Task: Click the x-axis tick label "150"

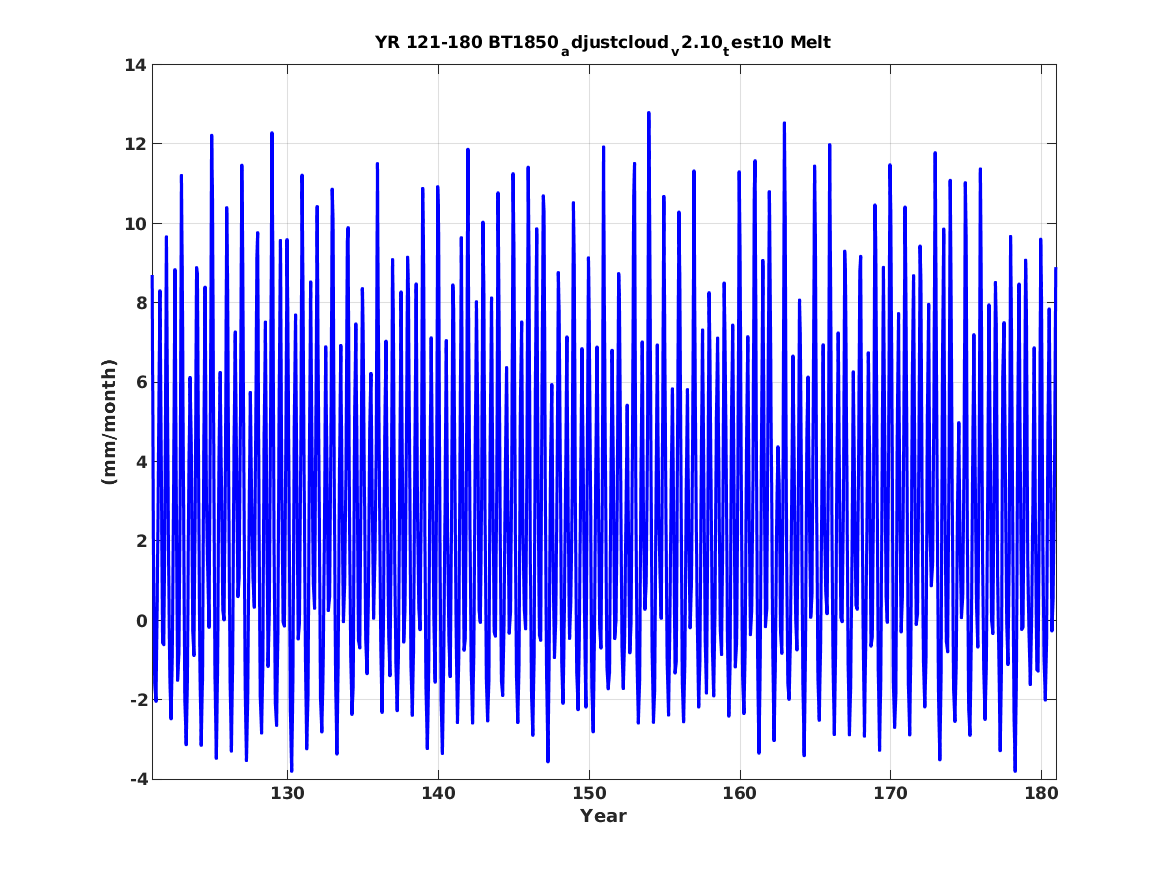Action: coord(589,793)
